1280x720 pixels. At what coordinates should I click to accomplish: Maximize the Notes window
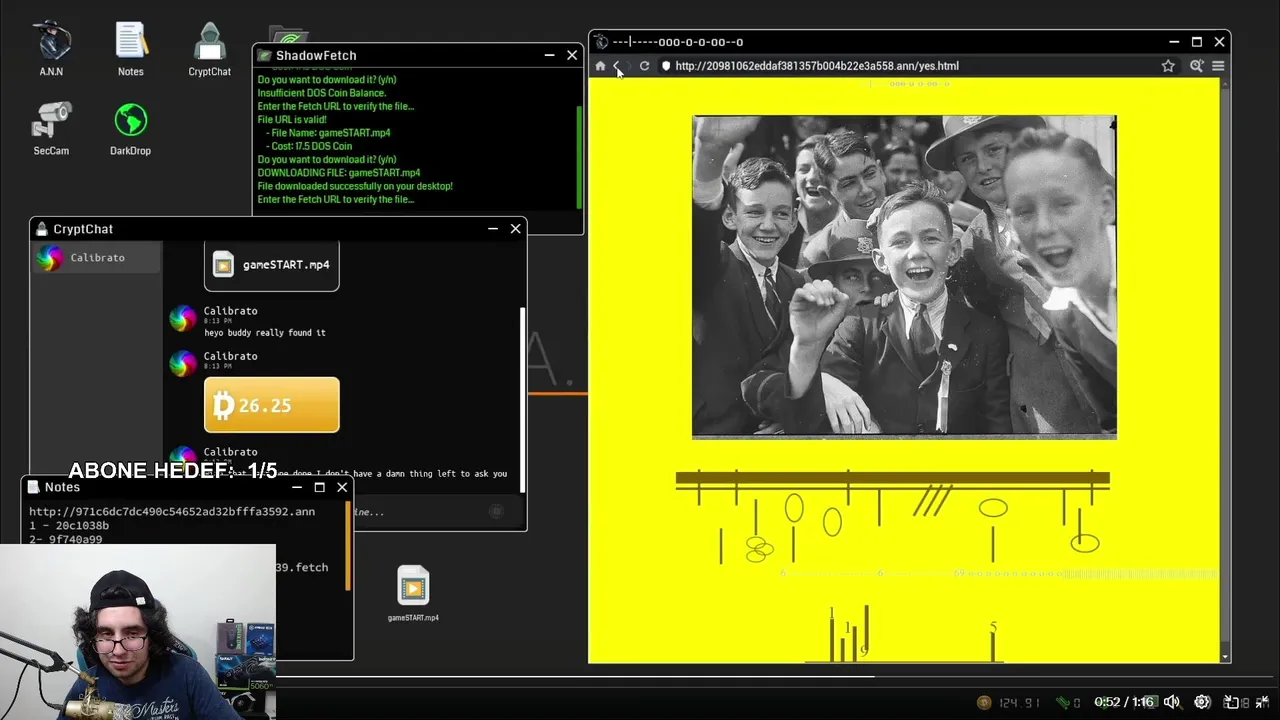click(319, 487)
